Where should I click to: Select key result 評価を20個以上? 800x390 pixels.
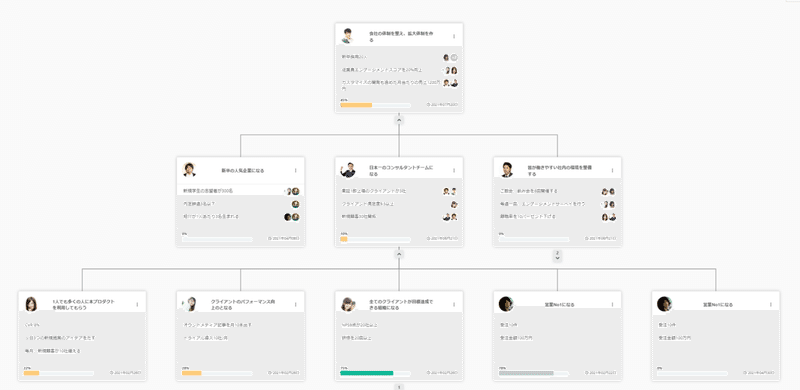pos(356,338)
